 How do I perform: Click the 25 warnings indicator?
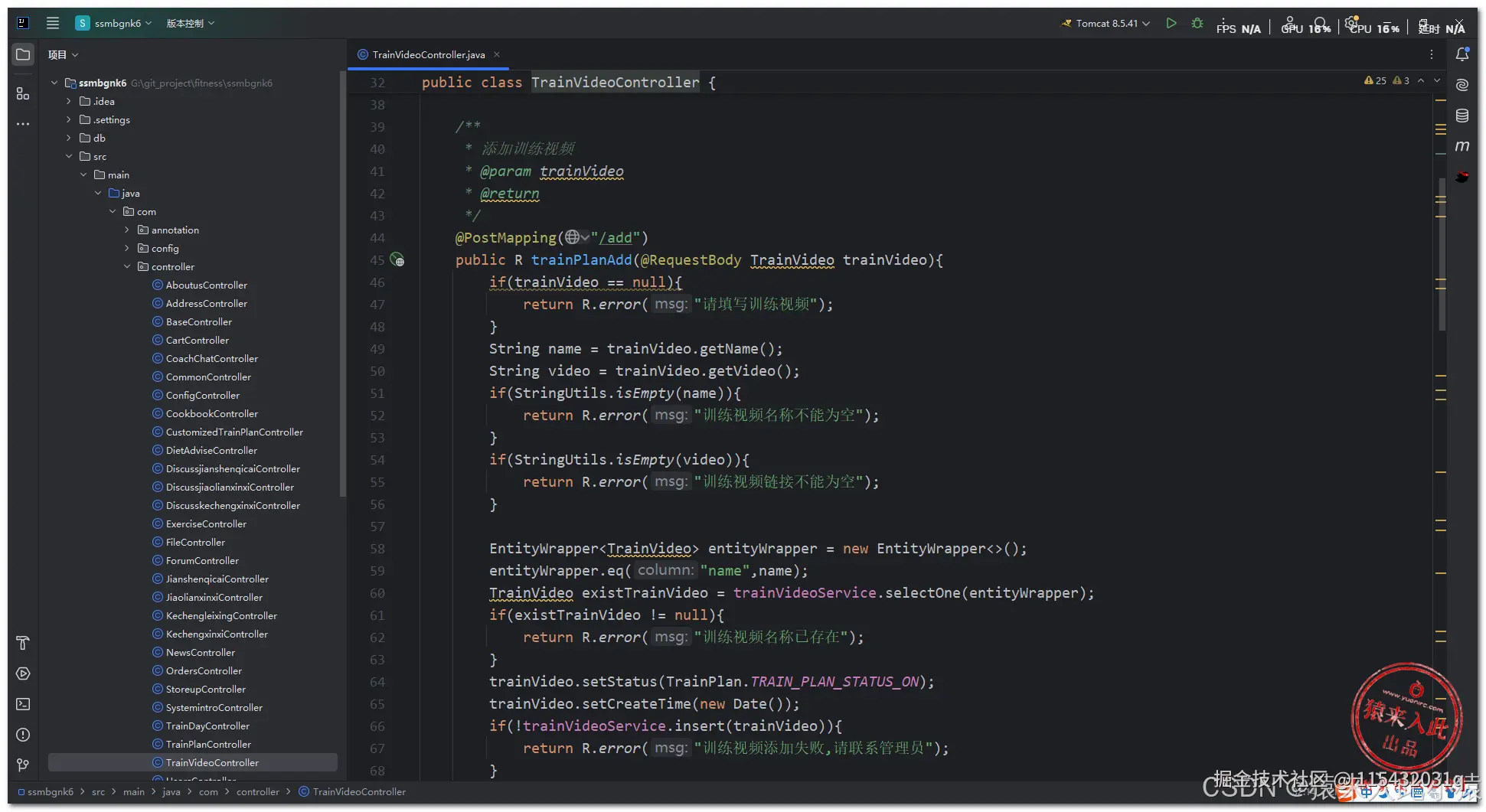1375,80
